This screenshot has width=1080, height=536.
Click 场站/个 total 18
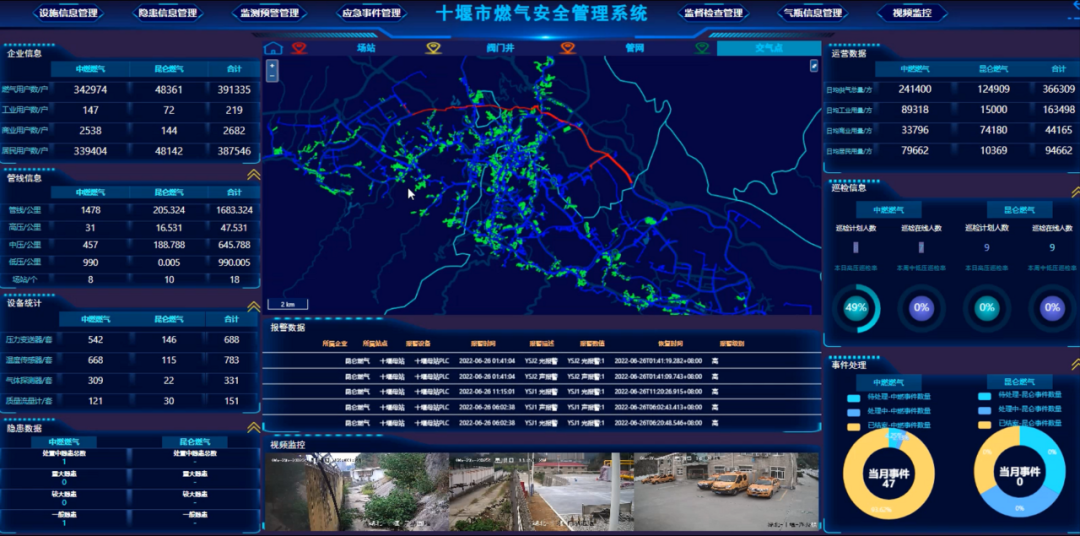[234, 280]
